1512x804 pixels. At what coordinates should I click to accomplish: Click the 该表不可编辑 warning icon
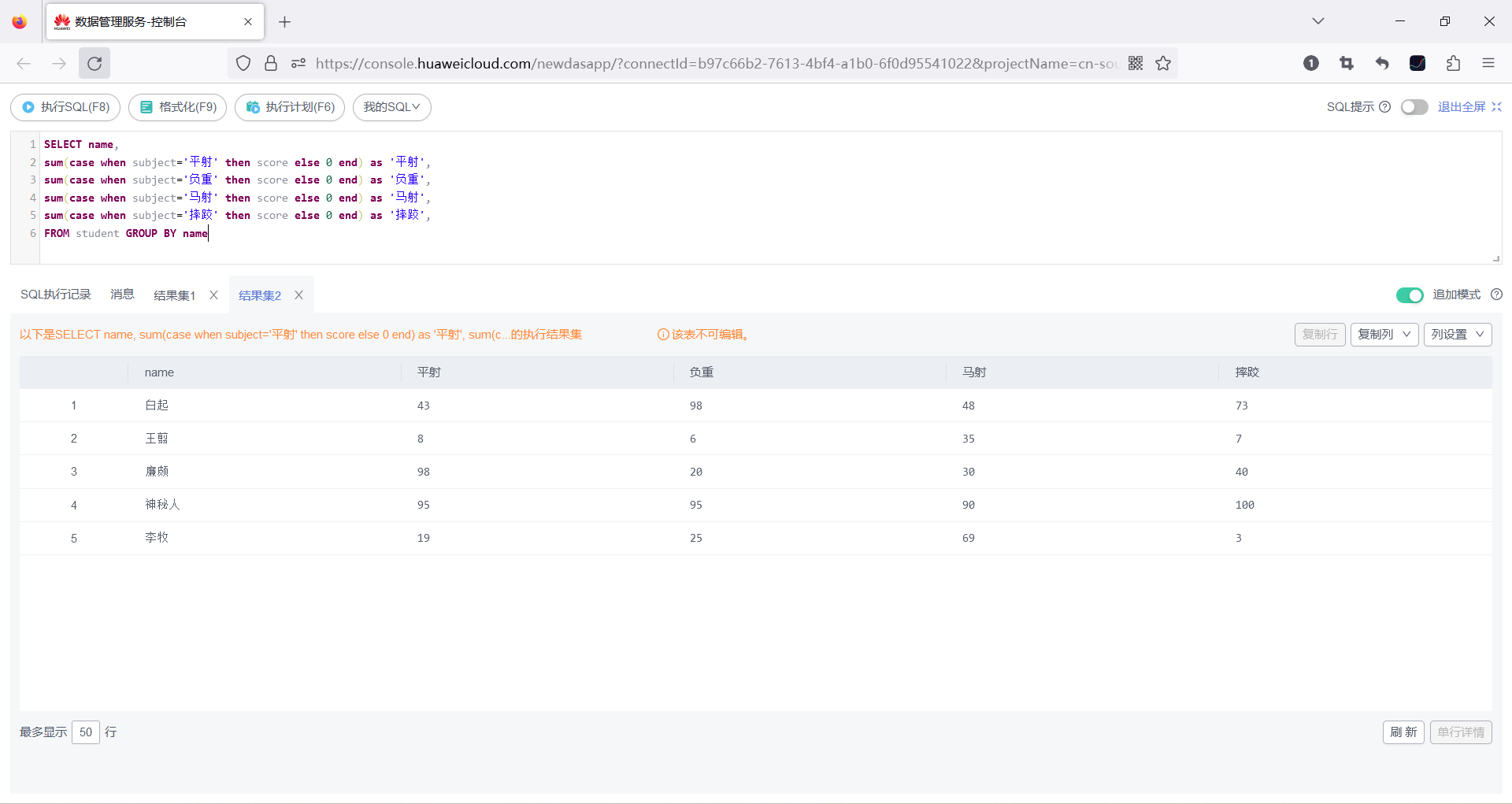(663, 335)
